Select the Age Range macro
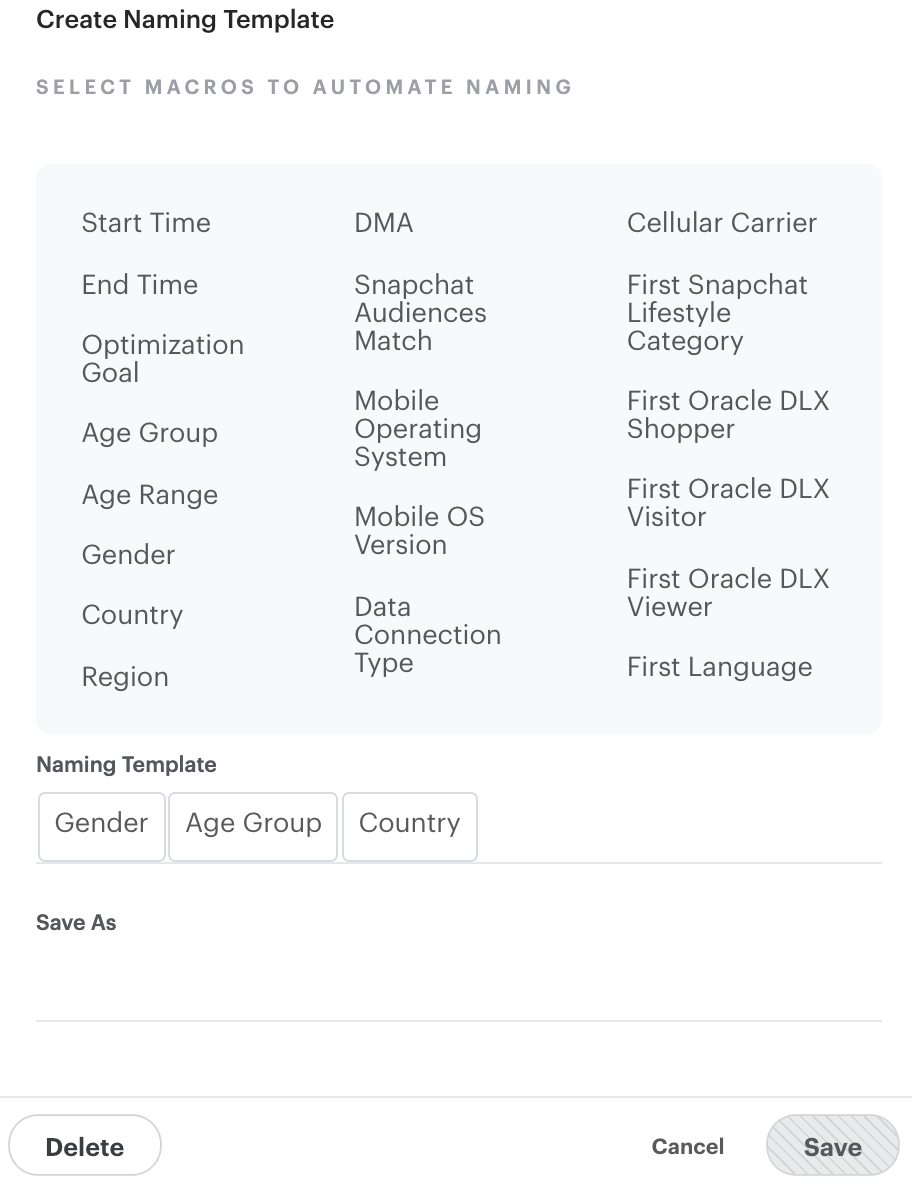Screen dimensions: 912x1184 pyautogui.click(x=149, y=495)
